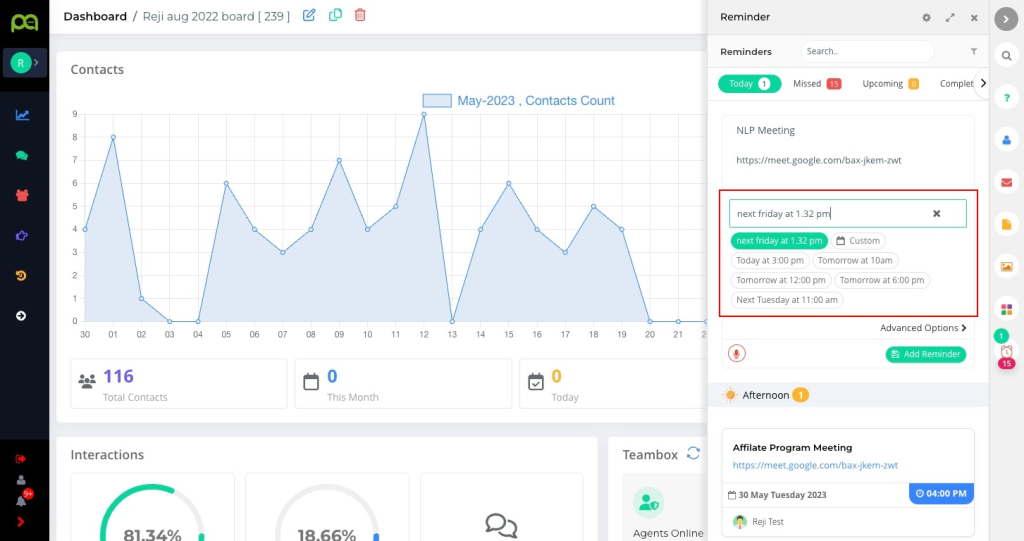The image size is (1024, 541).
Task: Click the NLP Meeting reminder title
Action: click(x=765, y=131)
